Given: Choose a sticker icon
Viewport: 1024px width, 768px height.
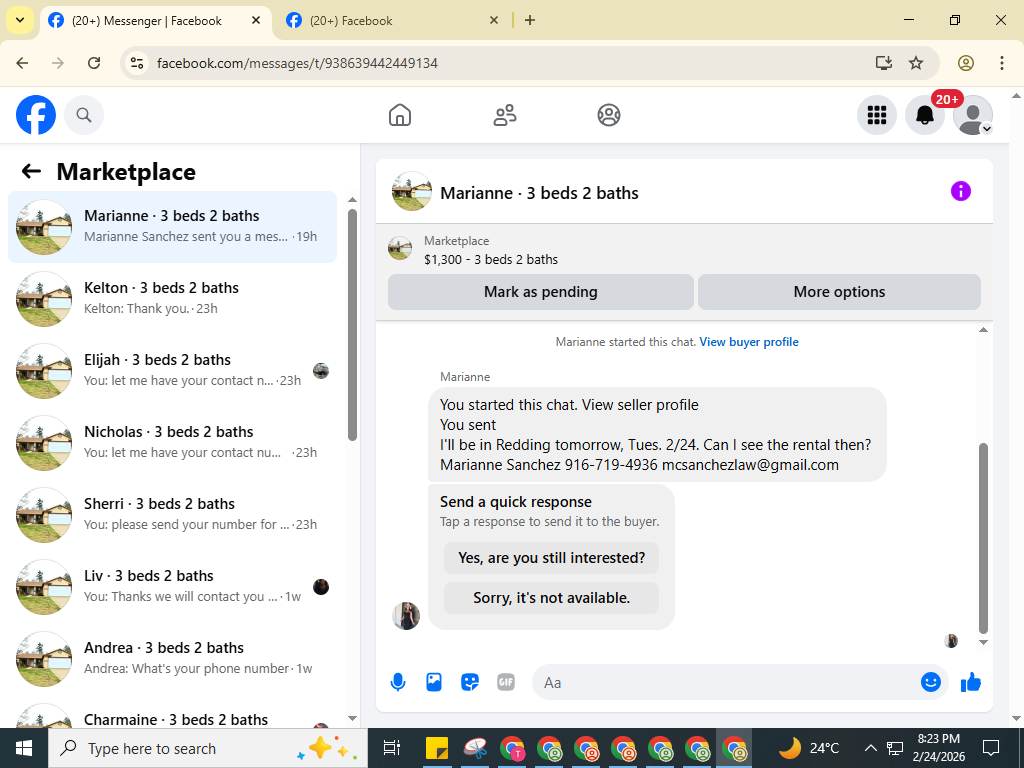Looking at the screenshot, I should click(x=470, y=682).
